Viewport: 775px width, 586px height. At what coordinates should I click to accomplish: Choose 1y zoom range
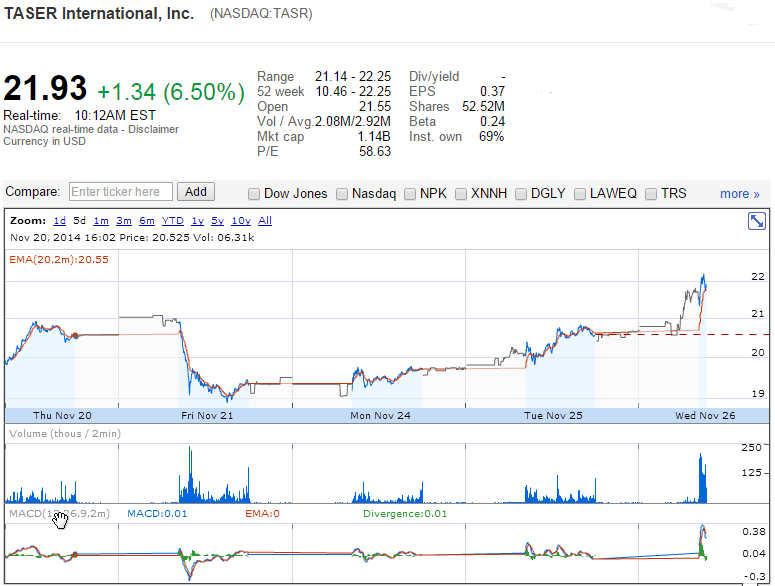(x=198, y=220)
